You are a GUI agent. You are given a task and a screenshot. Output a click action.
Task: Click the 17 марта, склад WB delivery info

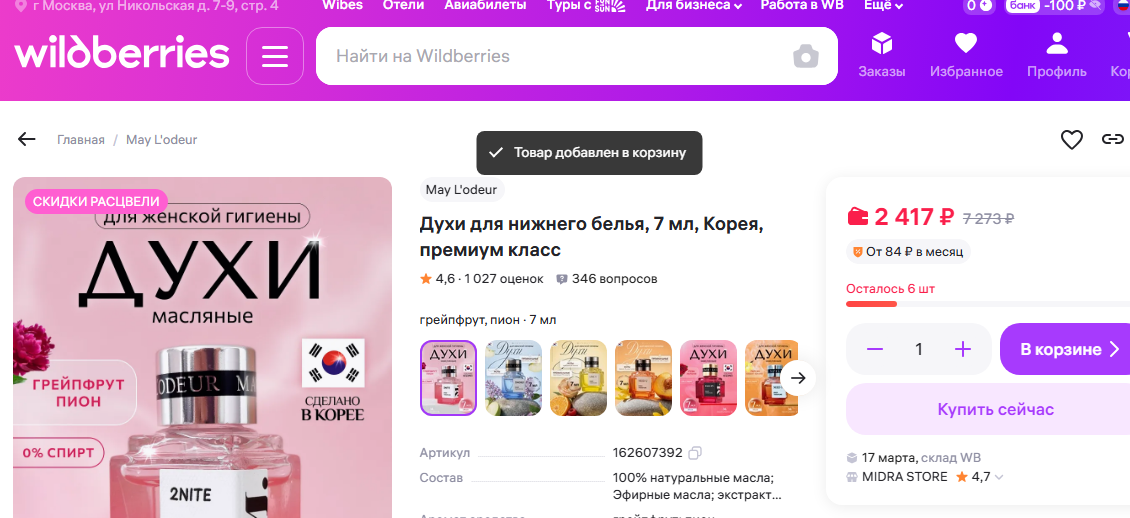tap(921, 457)
